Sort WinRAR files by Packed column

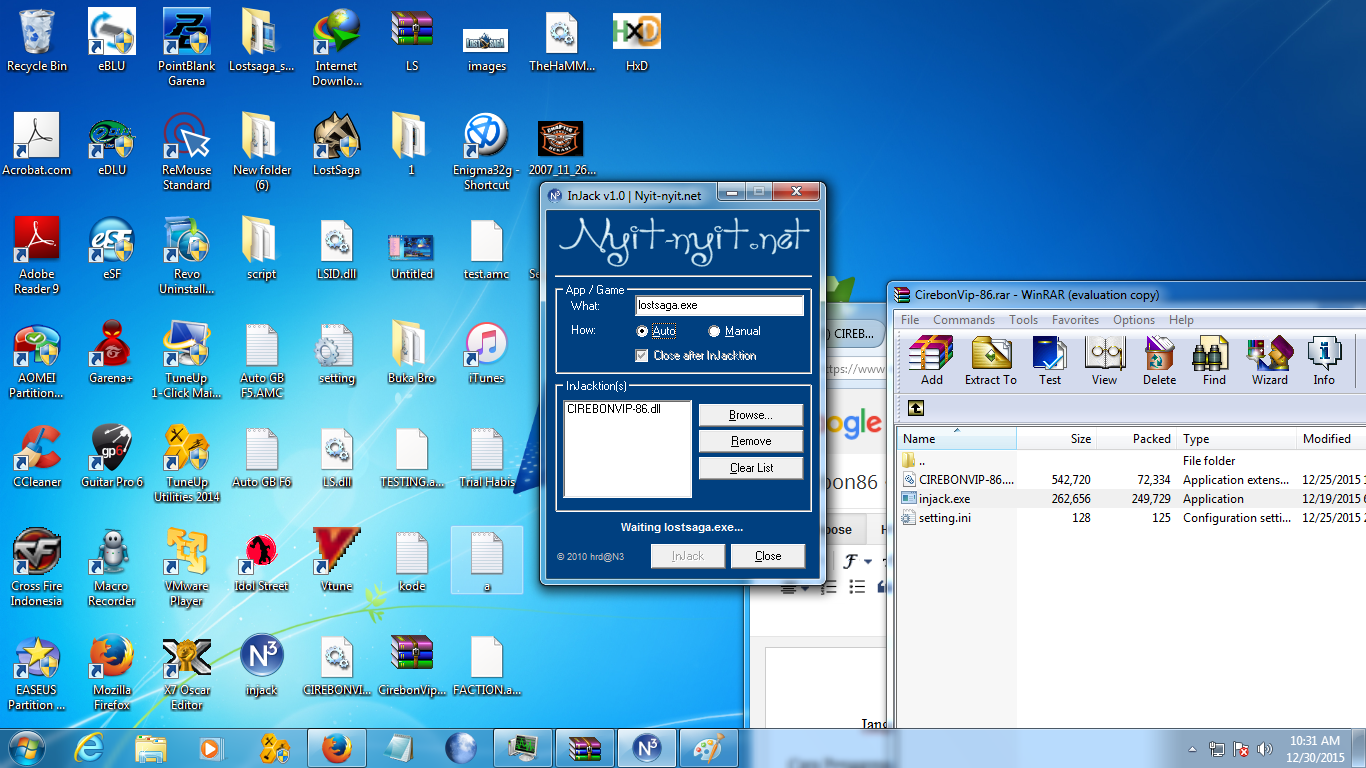1136,438
